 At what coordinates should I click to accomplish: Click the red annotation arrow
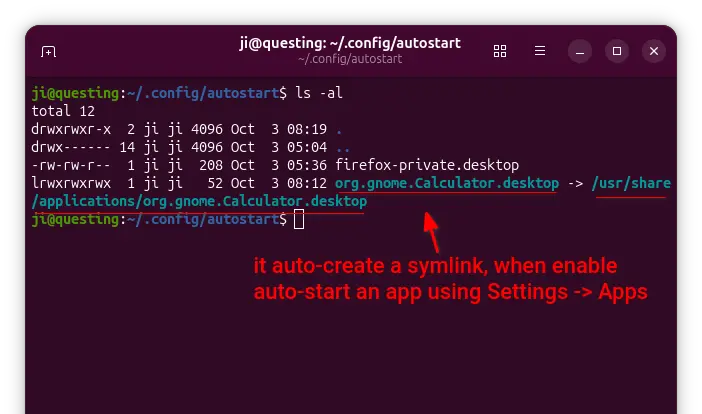(x=432, y=233)
